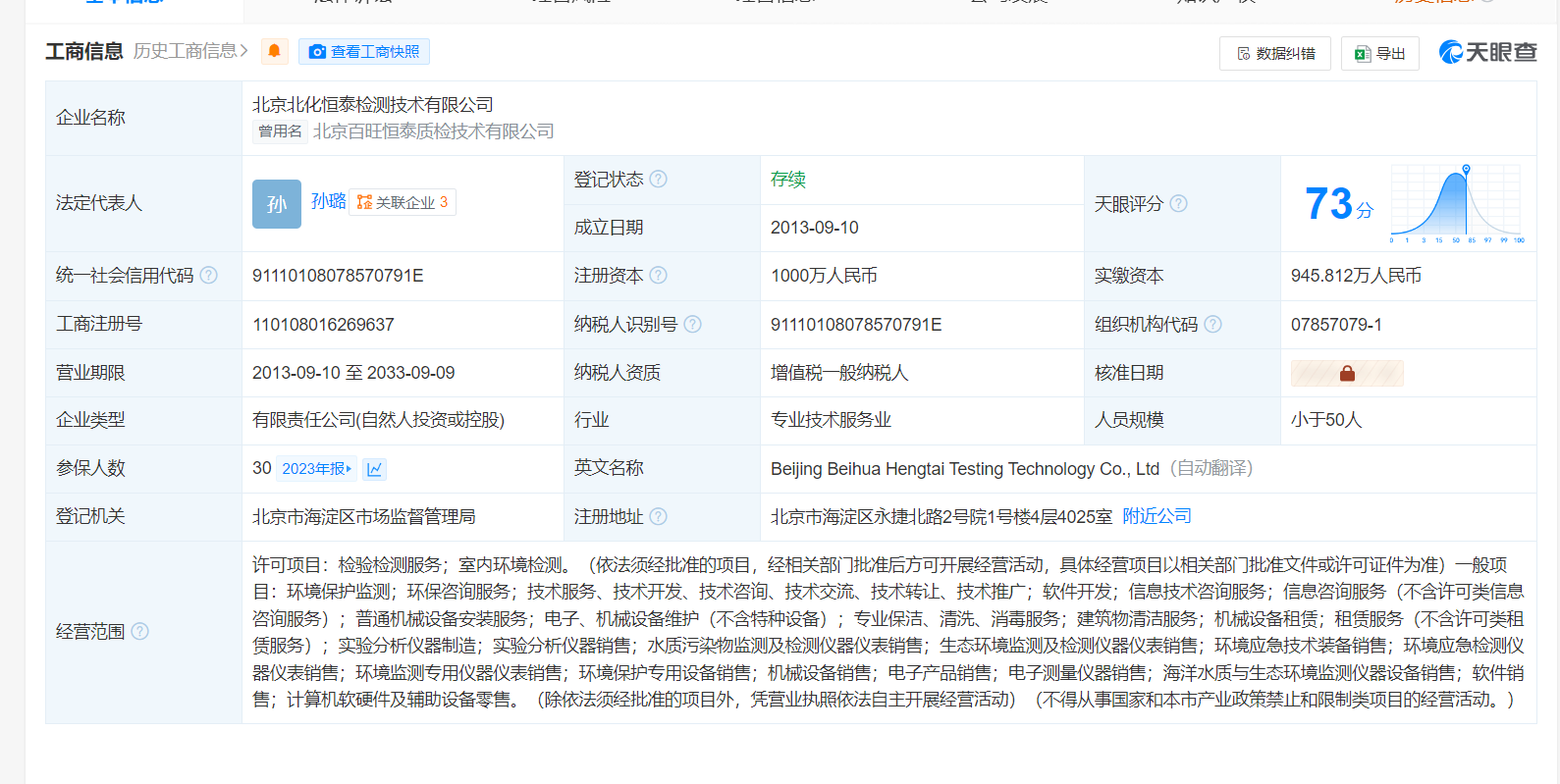1560x784 pixels.
Task: Select organization code 07857079-1
Action: click(x=1336, y=325)
